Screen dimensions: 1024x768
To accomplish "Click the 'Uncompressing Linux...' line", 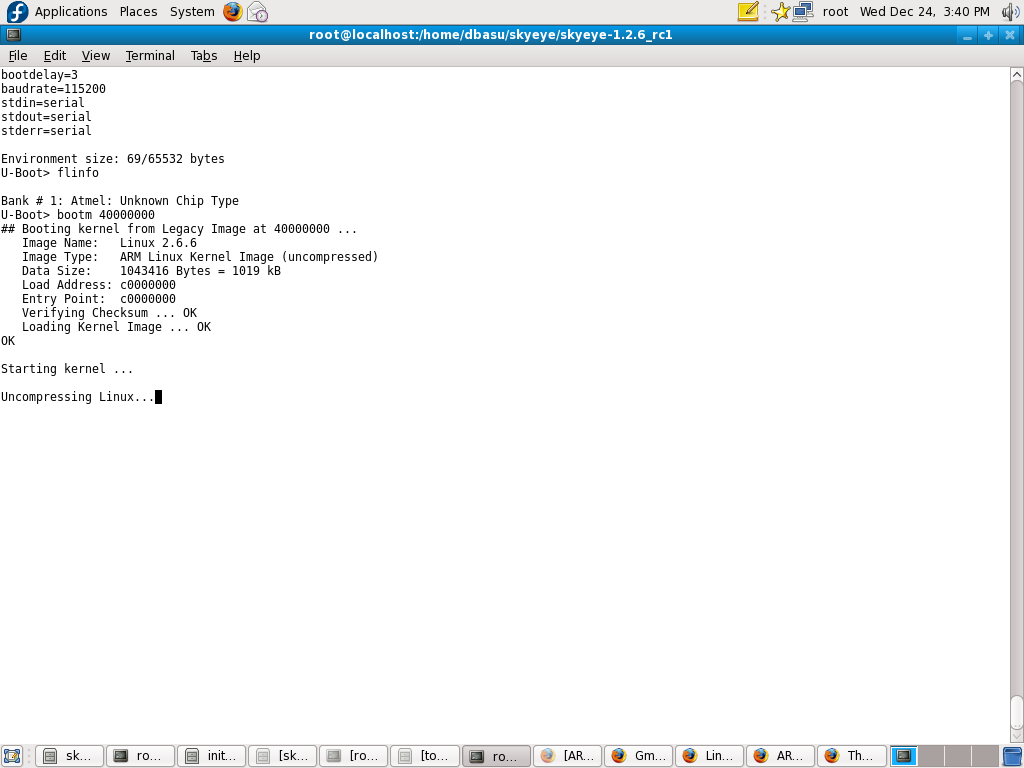I will tap(78, 397).
